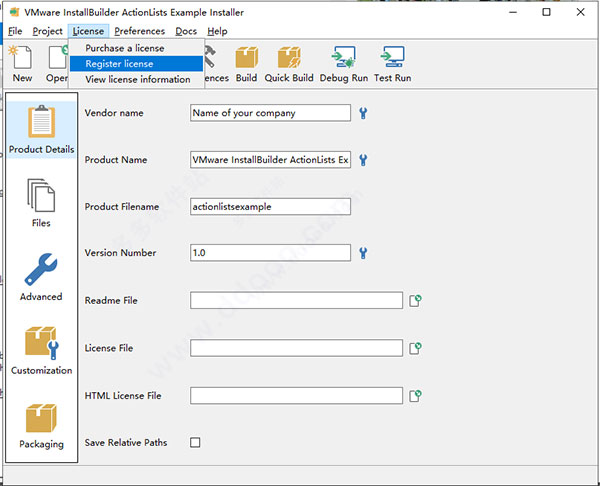This screenshot has width=600, height=486.
Task: Start a Debug Run from toolbar
Action: tap(344, 64)
